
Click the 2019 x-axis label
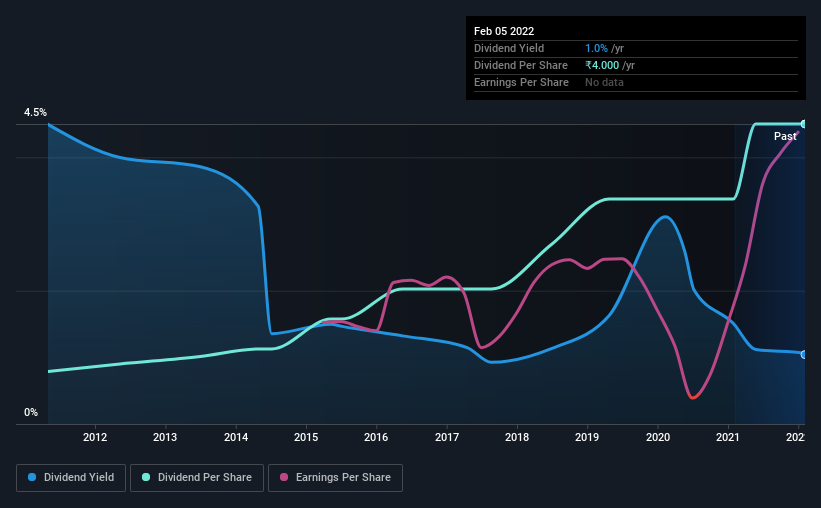point(587,437)
